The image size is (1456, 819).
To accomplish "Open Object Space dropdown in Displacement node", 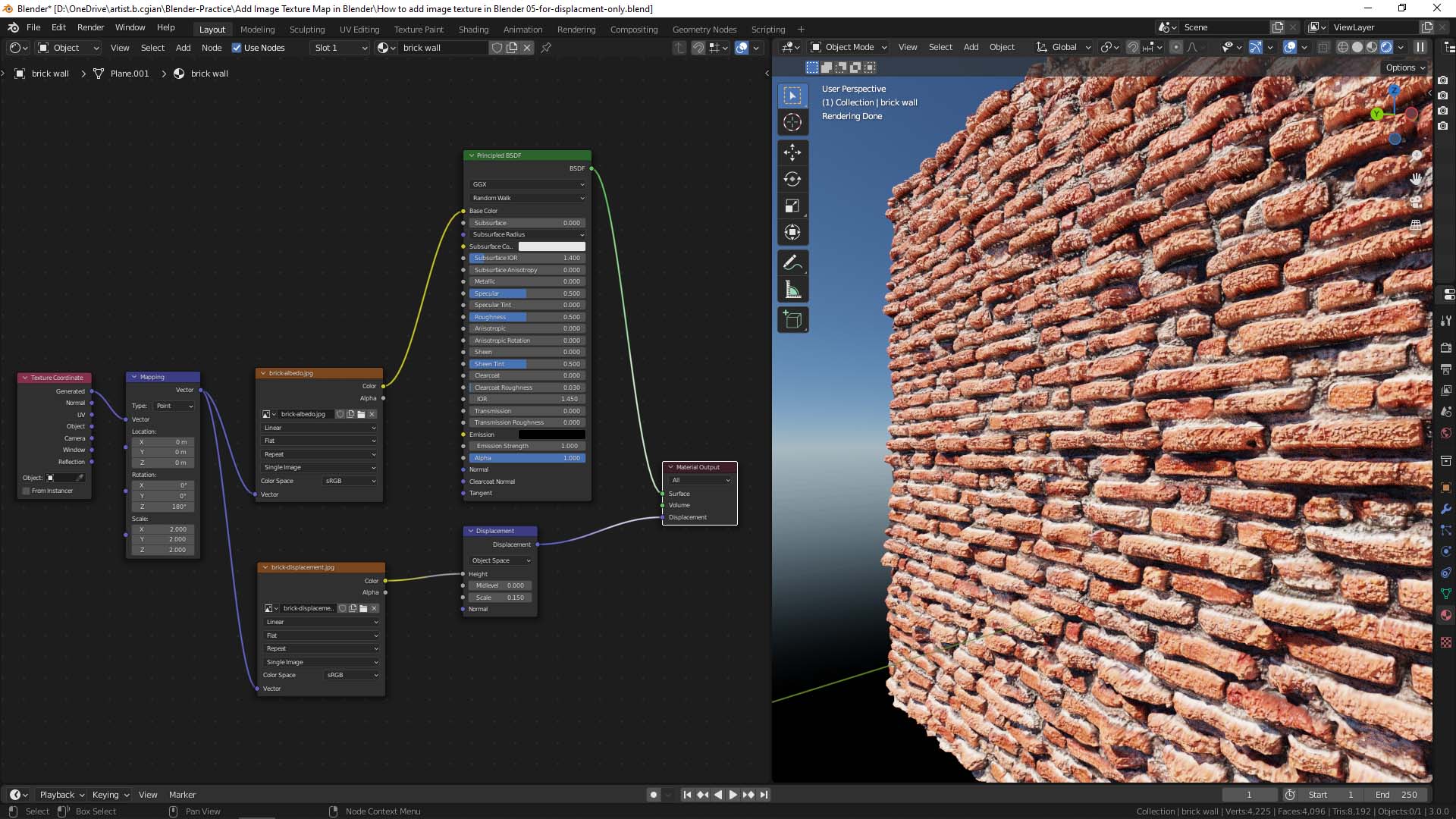I will click(500, 560).
